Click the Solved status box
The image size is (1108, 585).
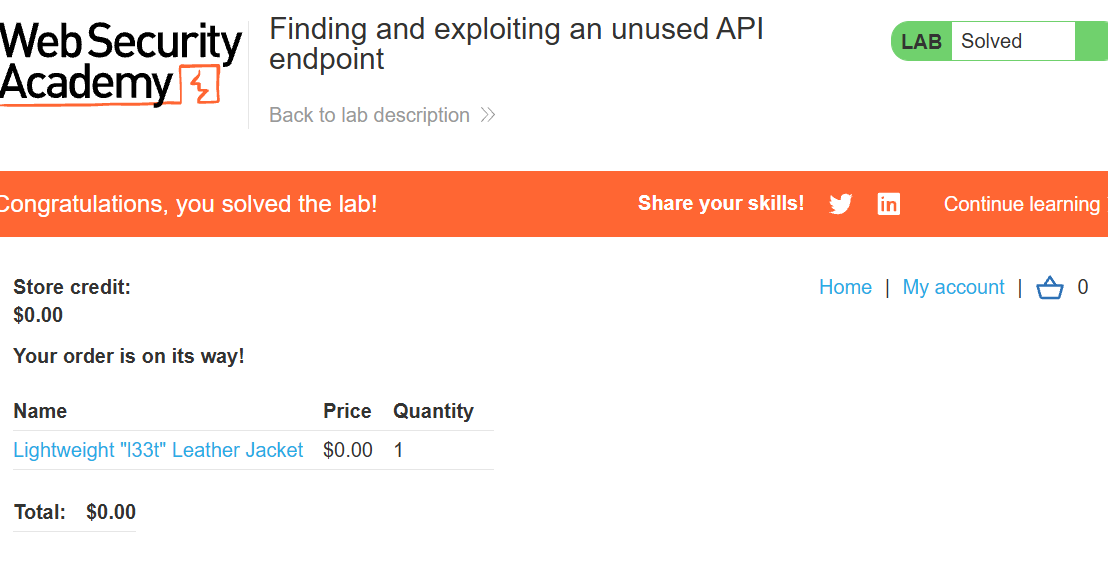(1013, 42)
